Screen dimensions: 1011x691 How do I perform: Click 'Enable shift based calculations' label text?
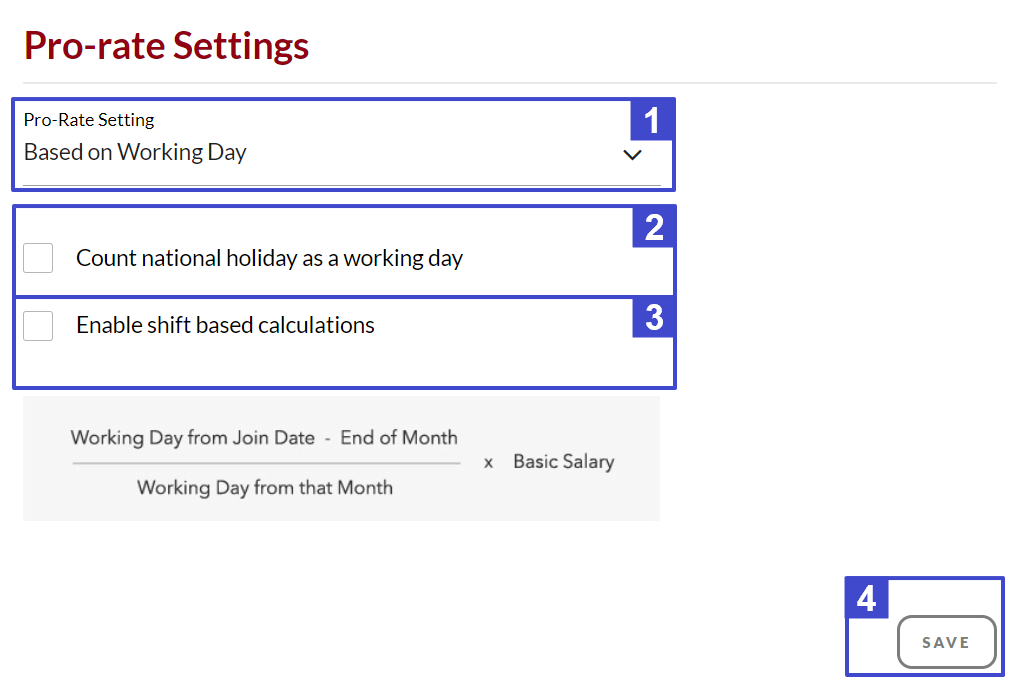pyautogui.click(x=225, y=325)
